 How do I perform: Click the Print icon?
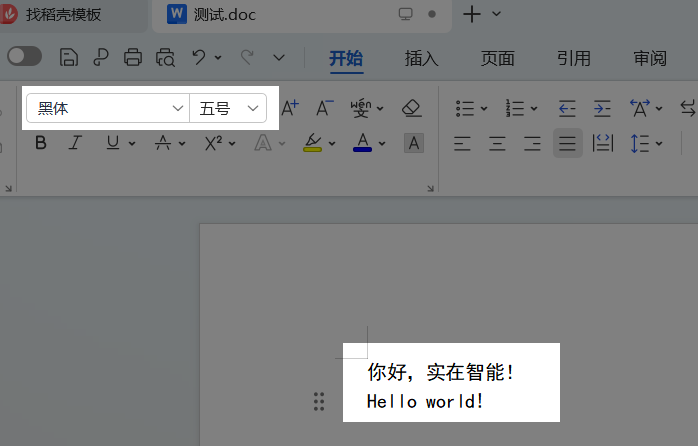click(132, 57)
